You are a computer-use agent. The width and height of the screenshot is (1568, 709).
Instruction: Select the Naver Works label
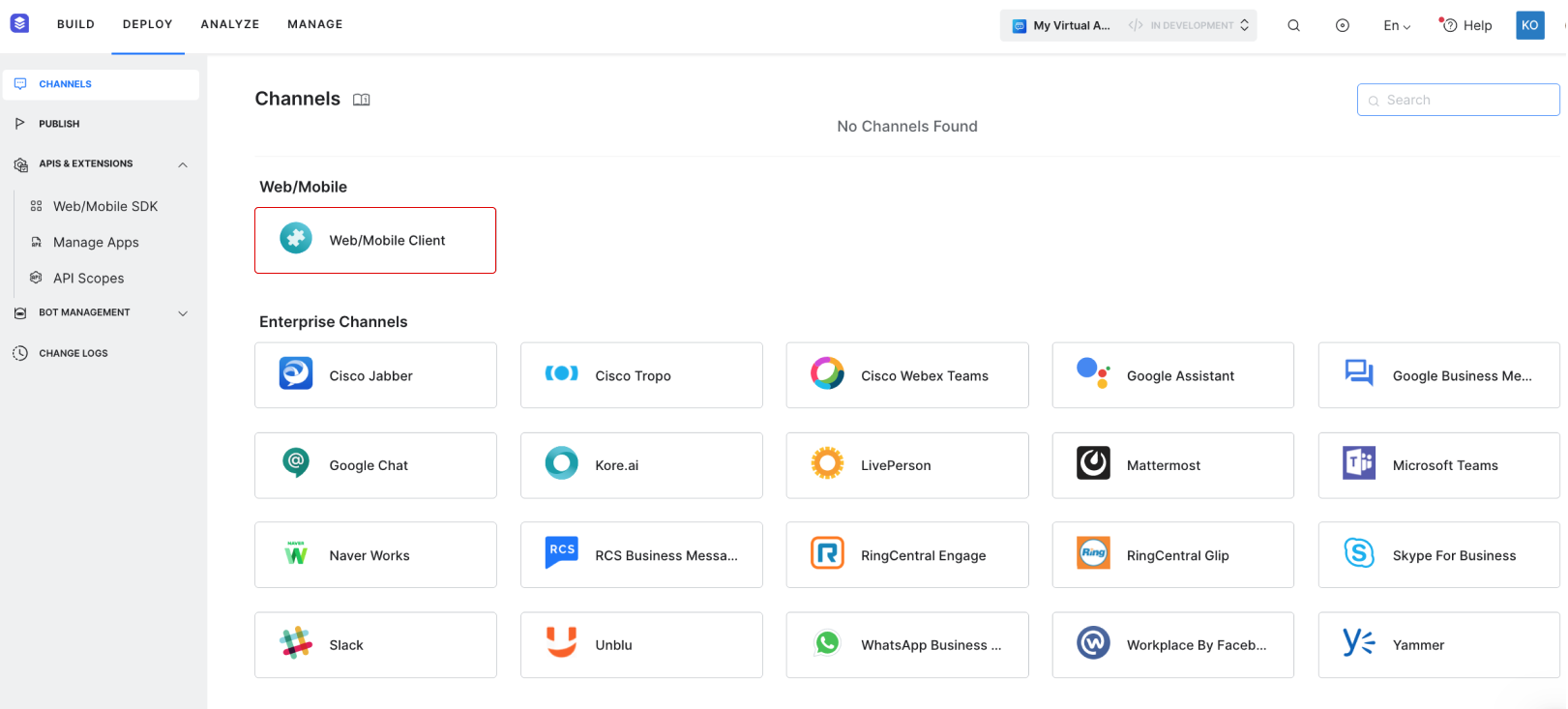tap(370, 555)
